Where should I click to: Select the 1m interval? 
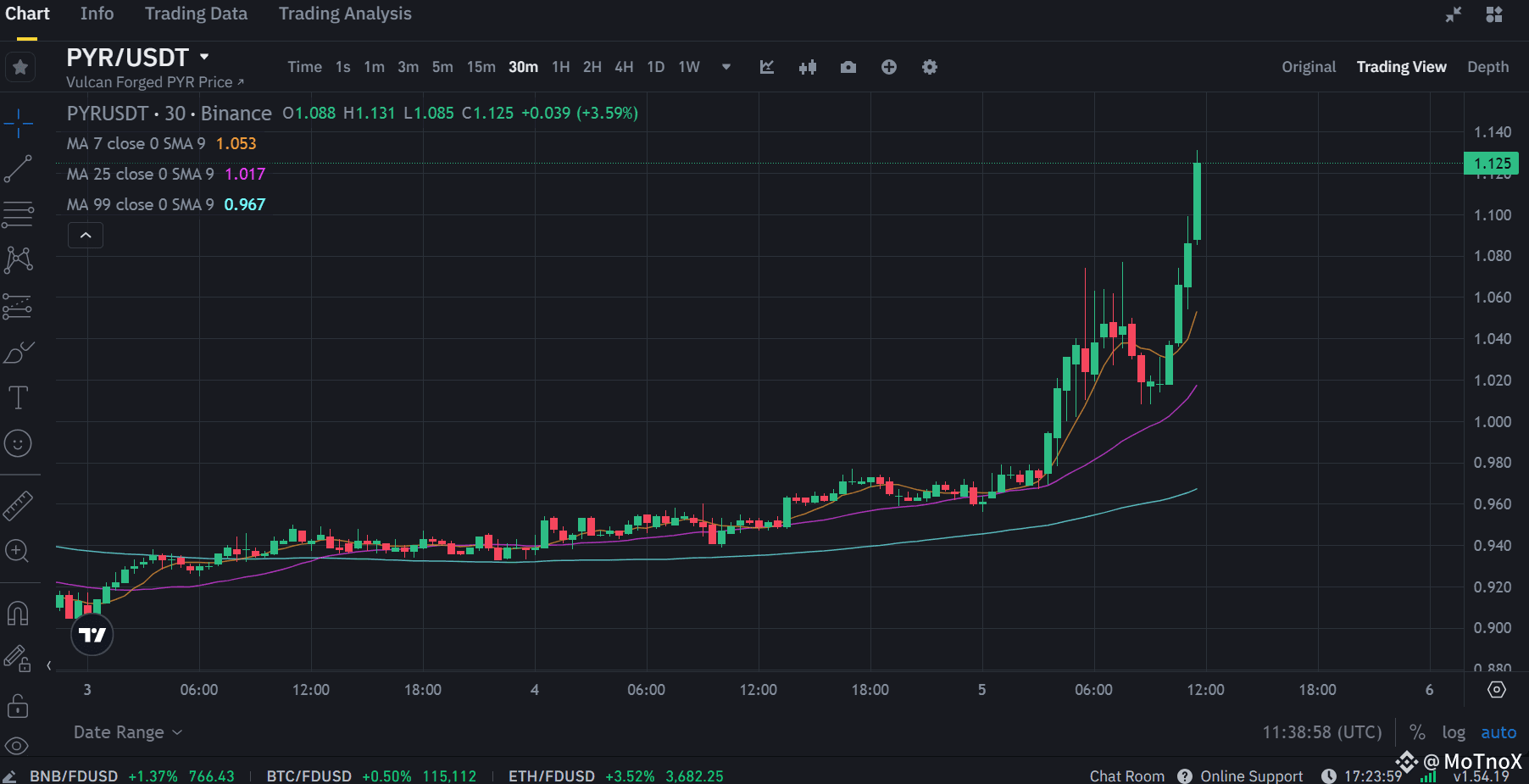click(x=374, y=67)
